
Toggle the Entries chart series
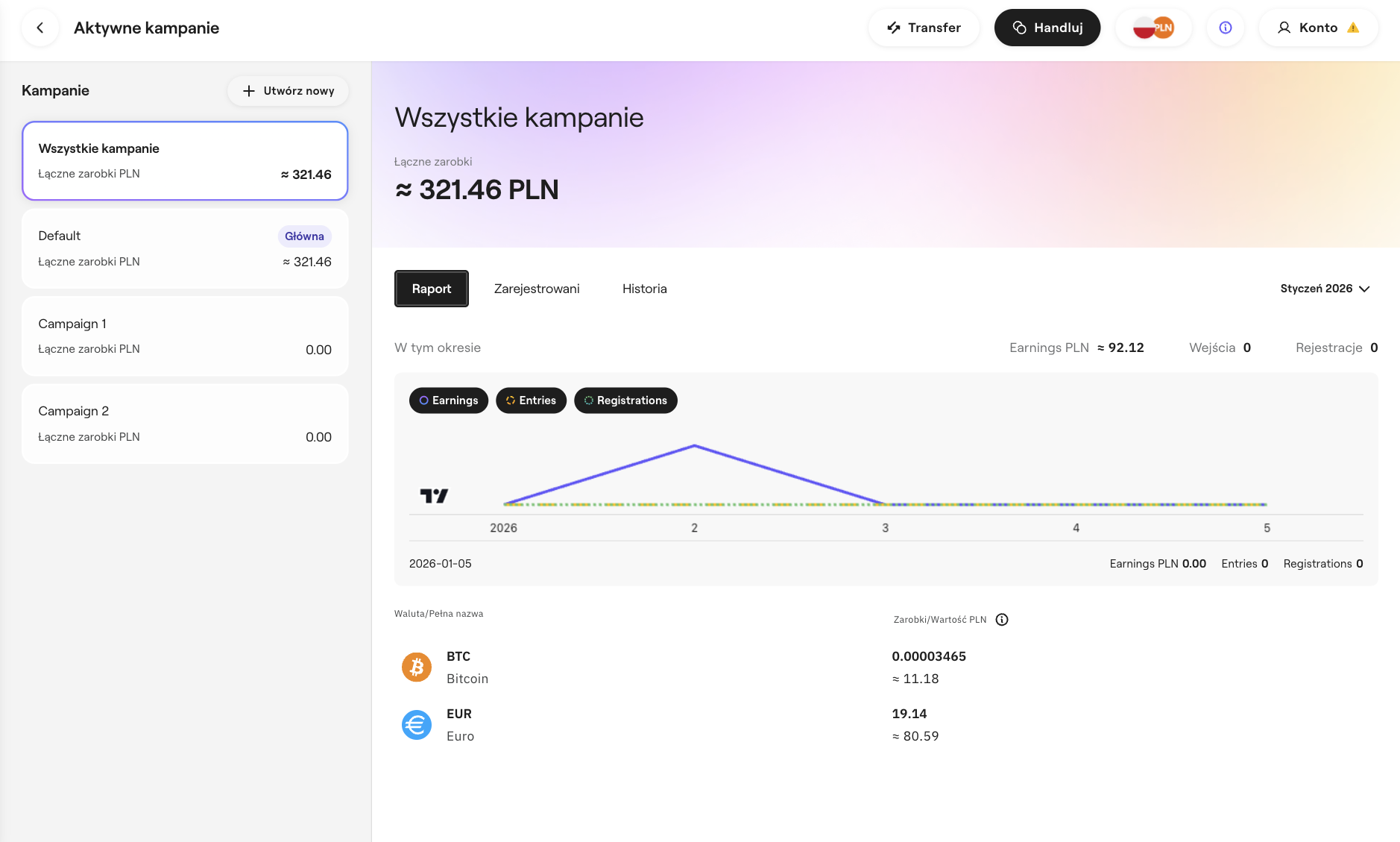(x=531, y=400)
